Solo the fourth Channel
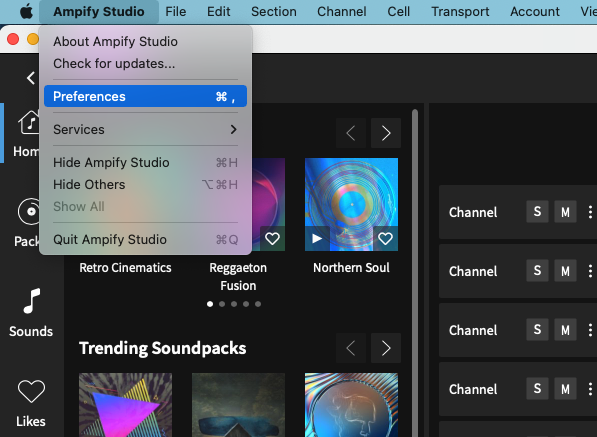597x437 pixels. click(537, 389)
